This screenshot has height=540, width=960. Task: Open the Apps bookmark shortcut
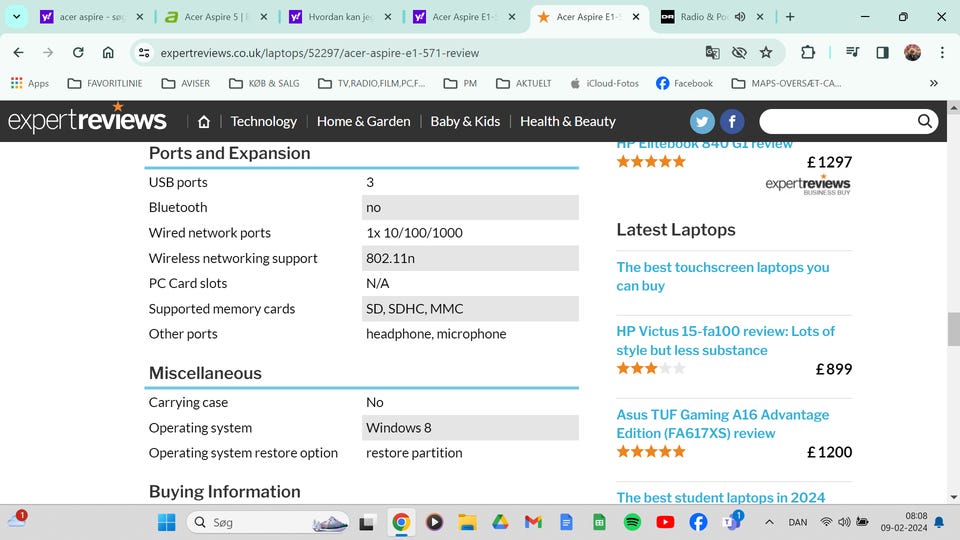[29, 83]
